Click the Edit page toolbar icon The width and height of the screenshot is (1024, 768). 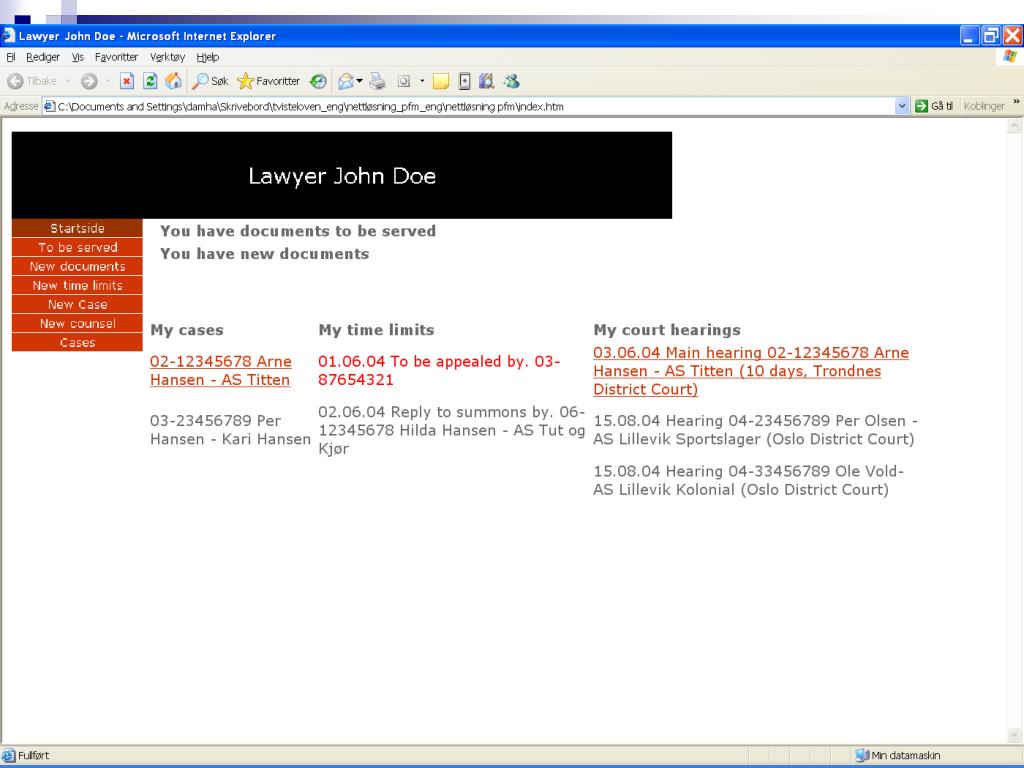point(404,81)
